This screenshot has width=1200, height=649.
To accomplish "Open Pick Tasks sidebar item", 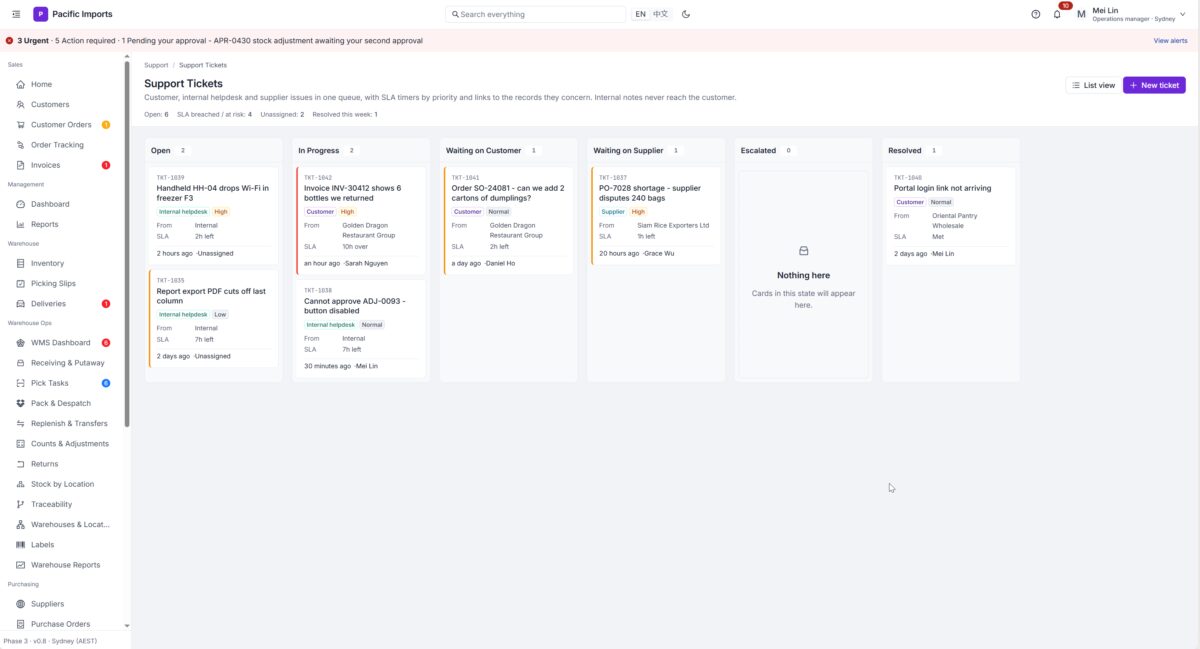I will tap(64, 383).
